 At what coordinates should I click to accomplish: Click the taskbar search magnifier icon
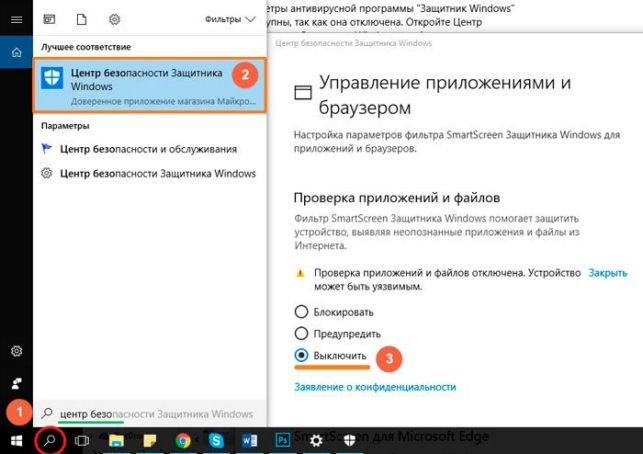coord(50,440)
